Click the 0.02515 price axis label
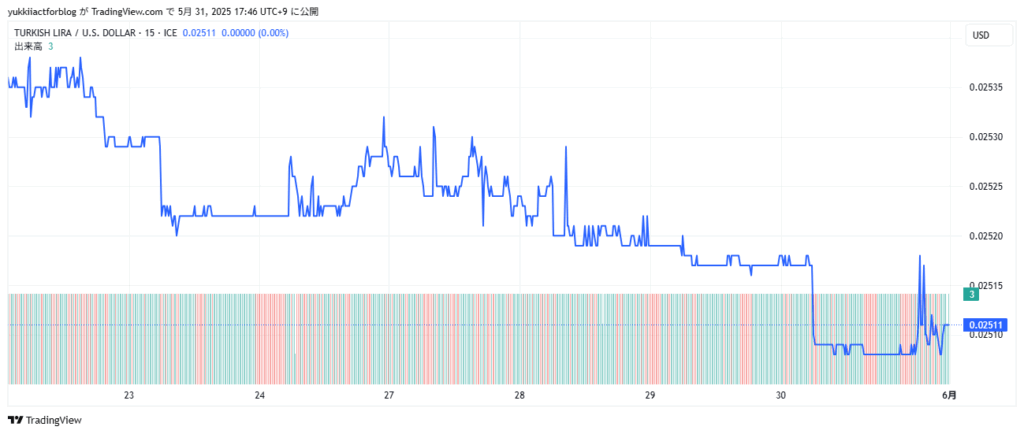This screenshot has width=1024, height=434. coord(986,285)
